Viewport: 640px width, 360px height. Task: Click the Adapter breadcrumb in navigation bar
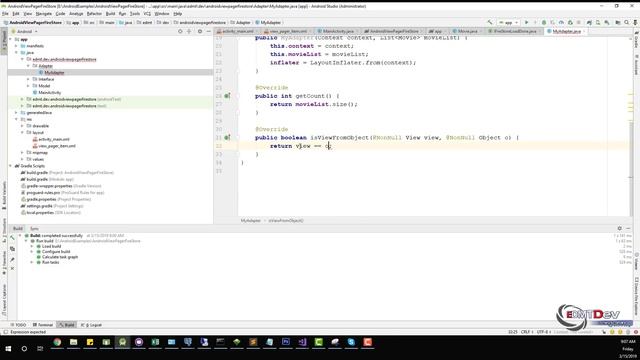240,22
